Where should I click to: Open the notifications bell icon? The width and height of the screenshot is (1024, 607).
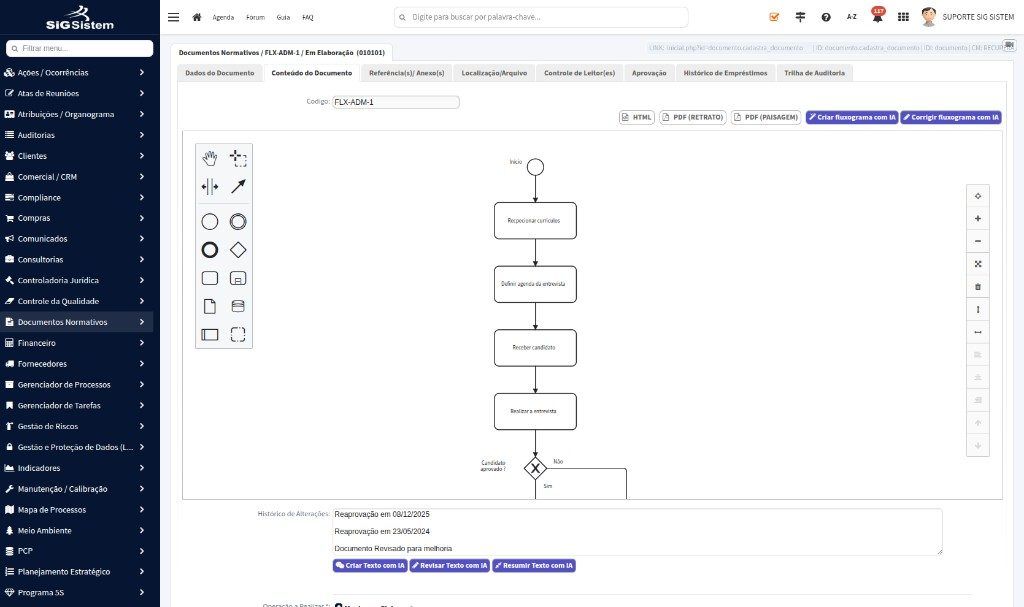coord(878,16)
